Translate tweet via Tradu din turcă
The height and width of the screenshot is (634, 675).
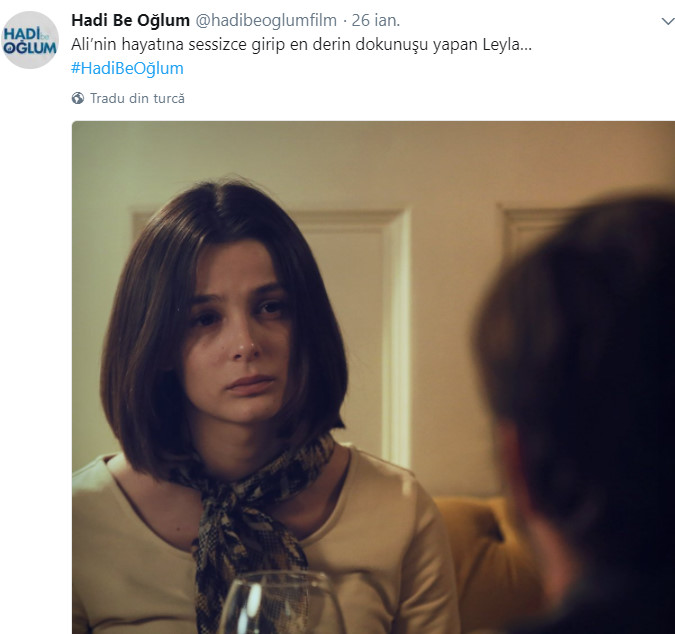pos(137,98)
